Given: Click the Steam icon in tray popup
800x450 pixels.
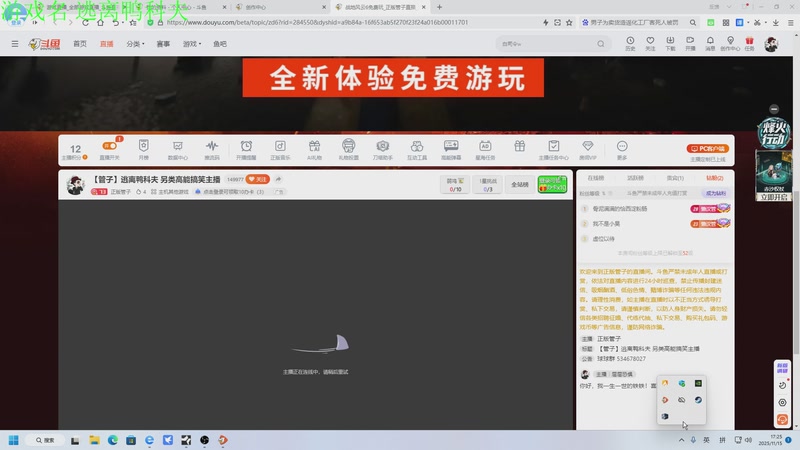Looking at the screenshot, I should coord(698,400).
